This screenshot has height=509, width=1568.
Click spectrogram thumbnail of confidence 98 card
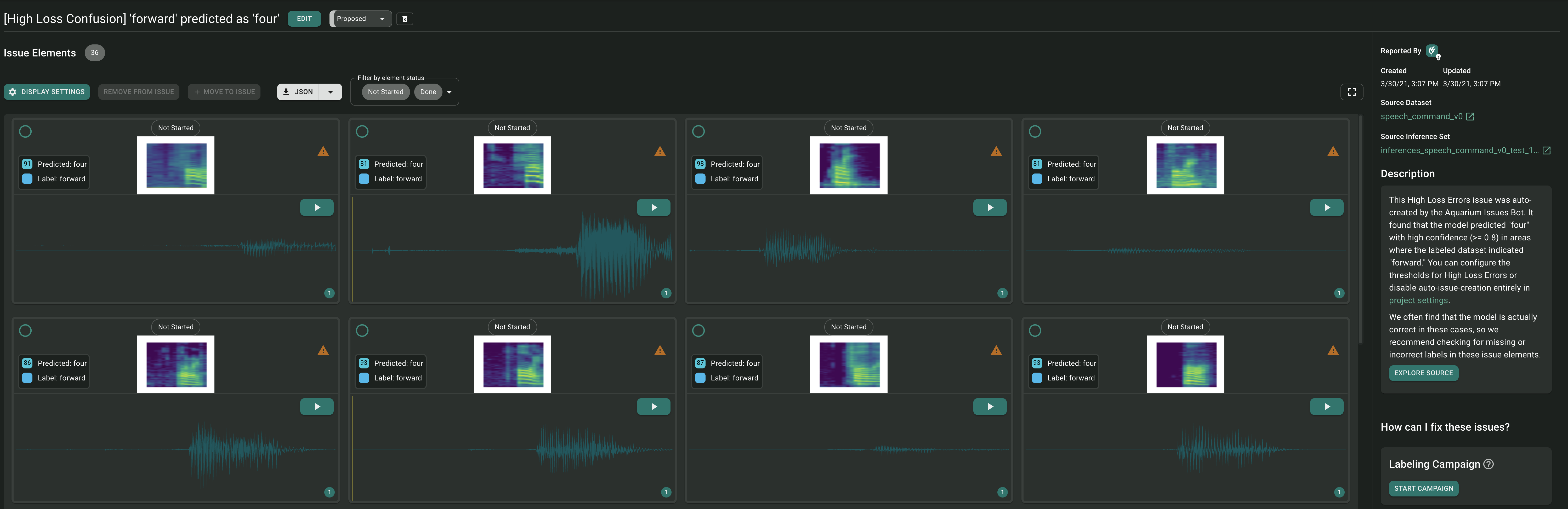point(849,165)
